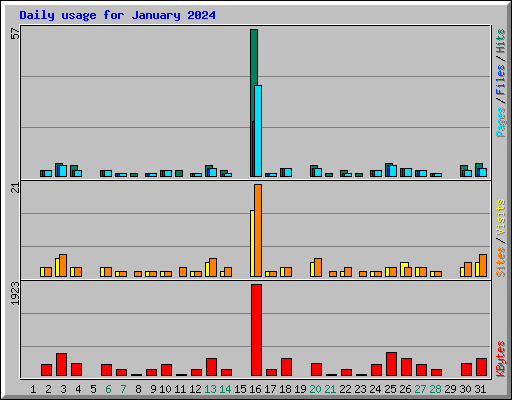This screenshot has width=512, height=400.
Task: Click the red KBytes bar on day 3
Action: (61, 365)
